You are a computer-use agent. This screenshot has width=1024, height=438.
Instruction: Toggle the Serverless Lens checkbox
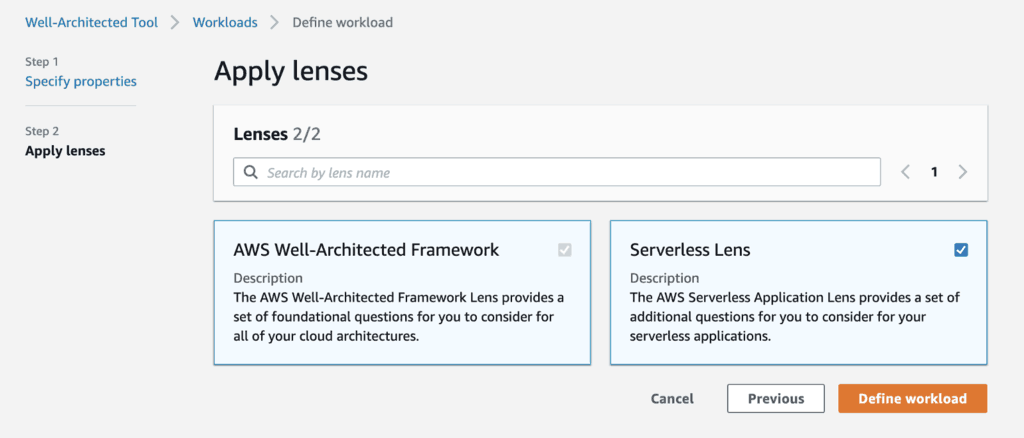(x=961, y=250)
